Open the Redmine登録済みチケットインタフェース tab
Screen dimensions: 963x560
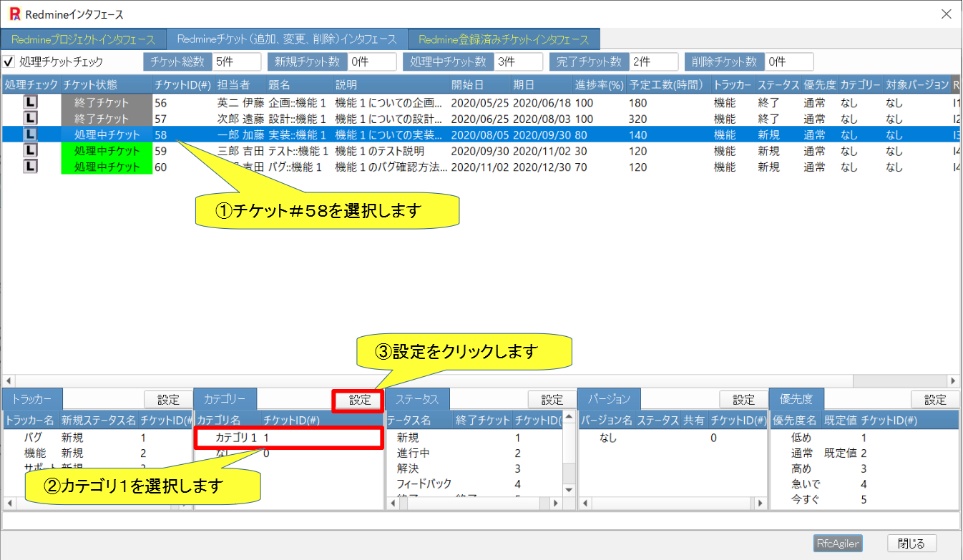point(504,39)
